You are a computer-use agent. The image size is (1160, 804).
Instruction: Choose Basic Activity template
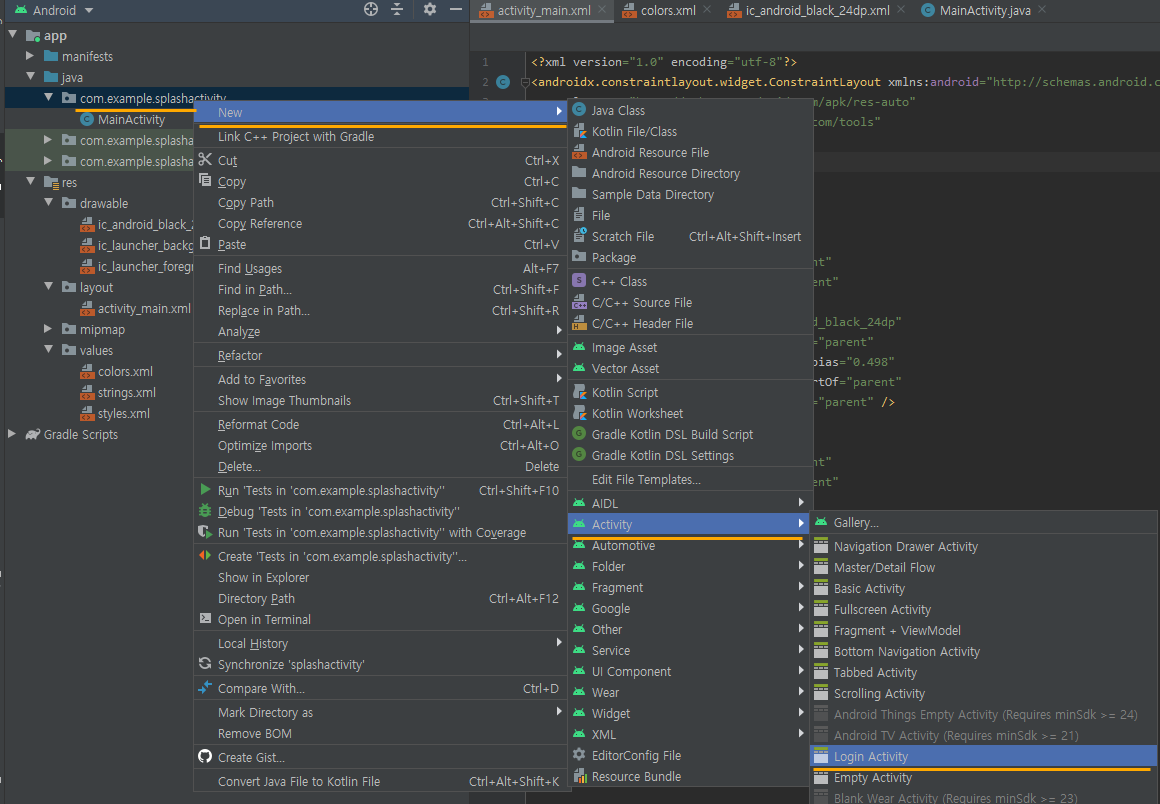984,589
